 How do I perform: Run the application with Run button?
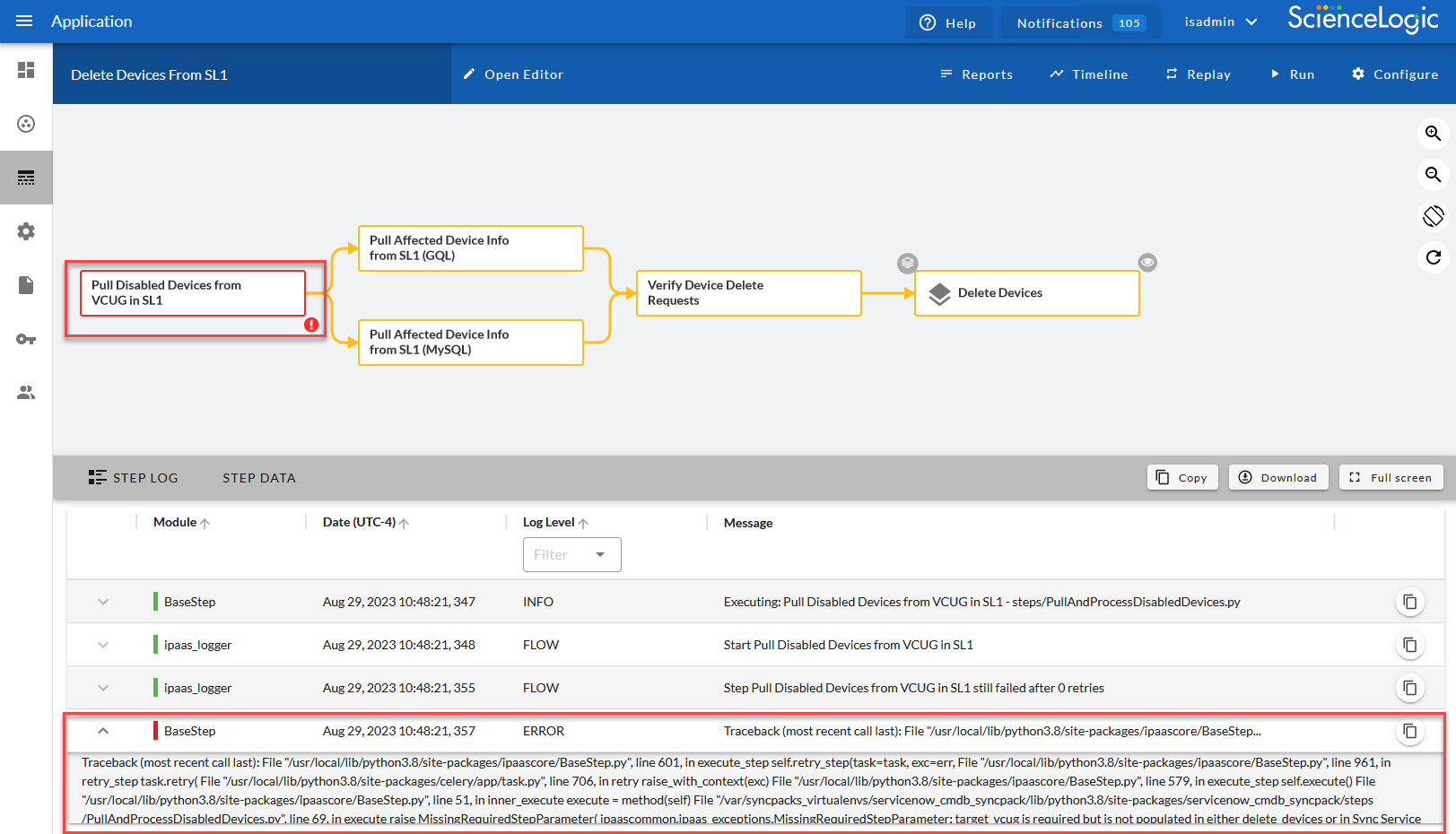coord(1292,74)
